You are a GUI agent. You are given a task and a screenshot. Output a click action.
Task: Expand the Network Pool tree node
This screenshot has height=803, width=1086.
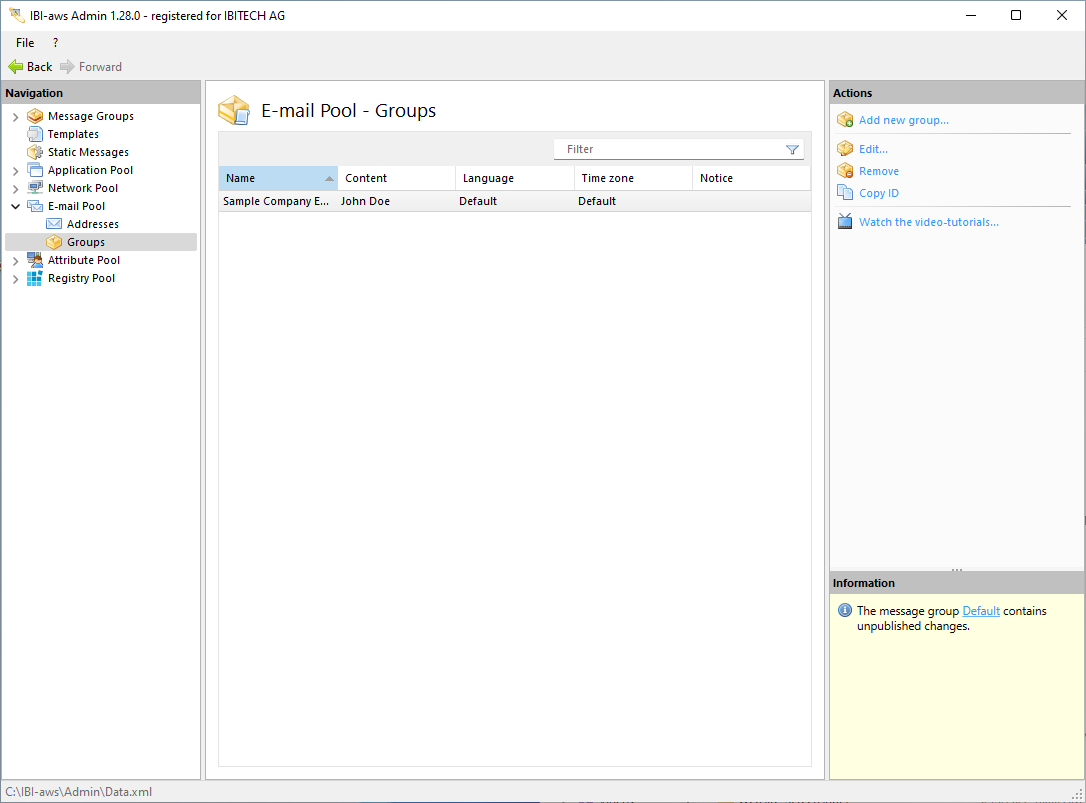[x=15, y=189]
